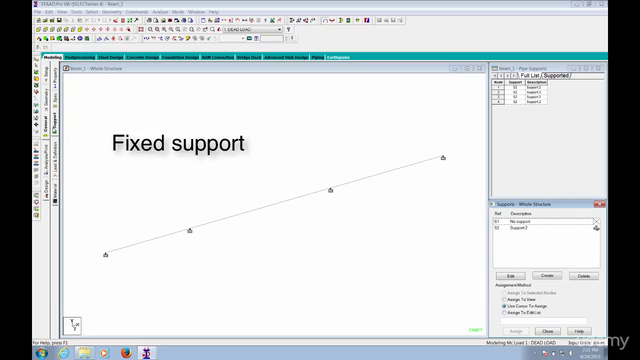Open the file explorer folder taskbar icon
Screen dimensions: 640x360
(x=84, y=353)
